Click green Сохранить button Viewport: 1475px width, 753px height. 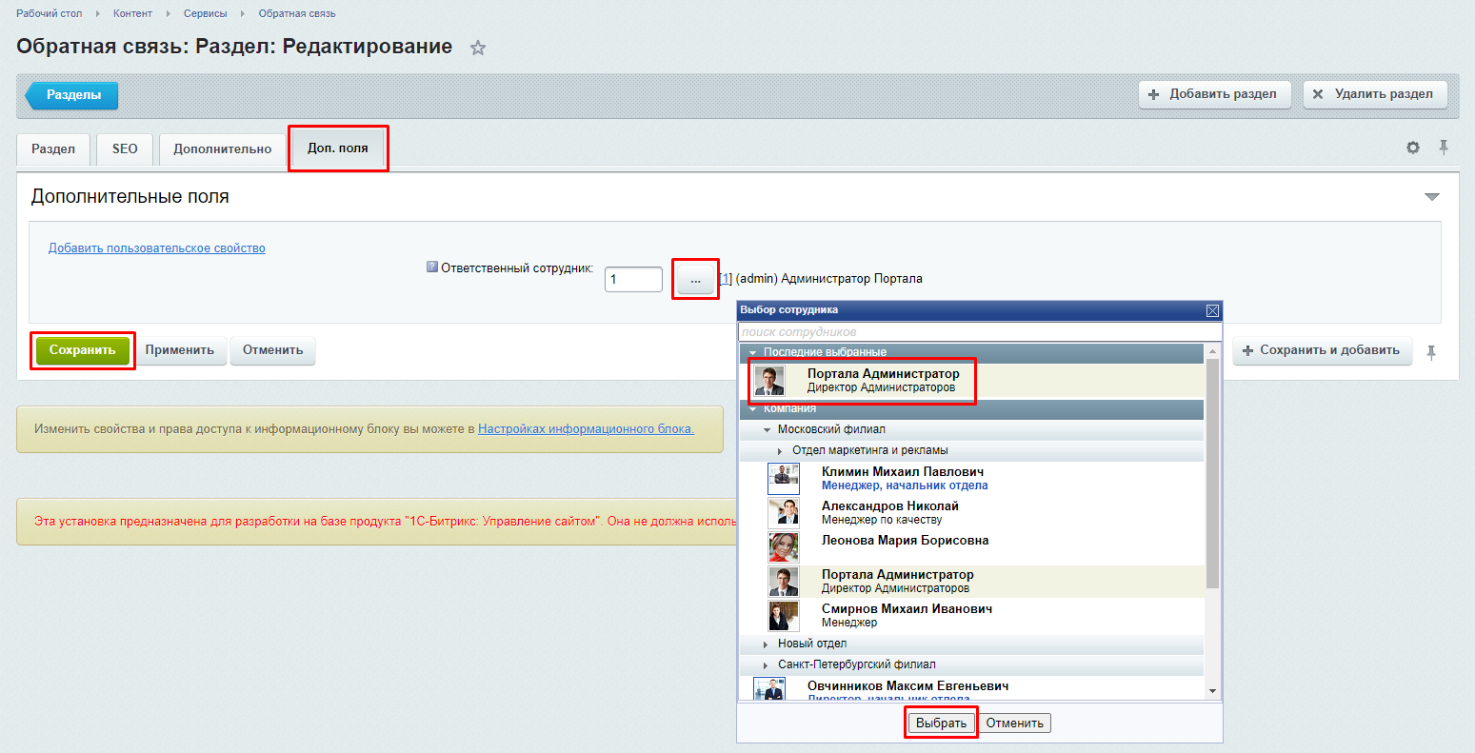(83, 350)
